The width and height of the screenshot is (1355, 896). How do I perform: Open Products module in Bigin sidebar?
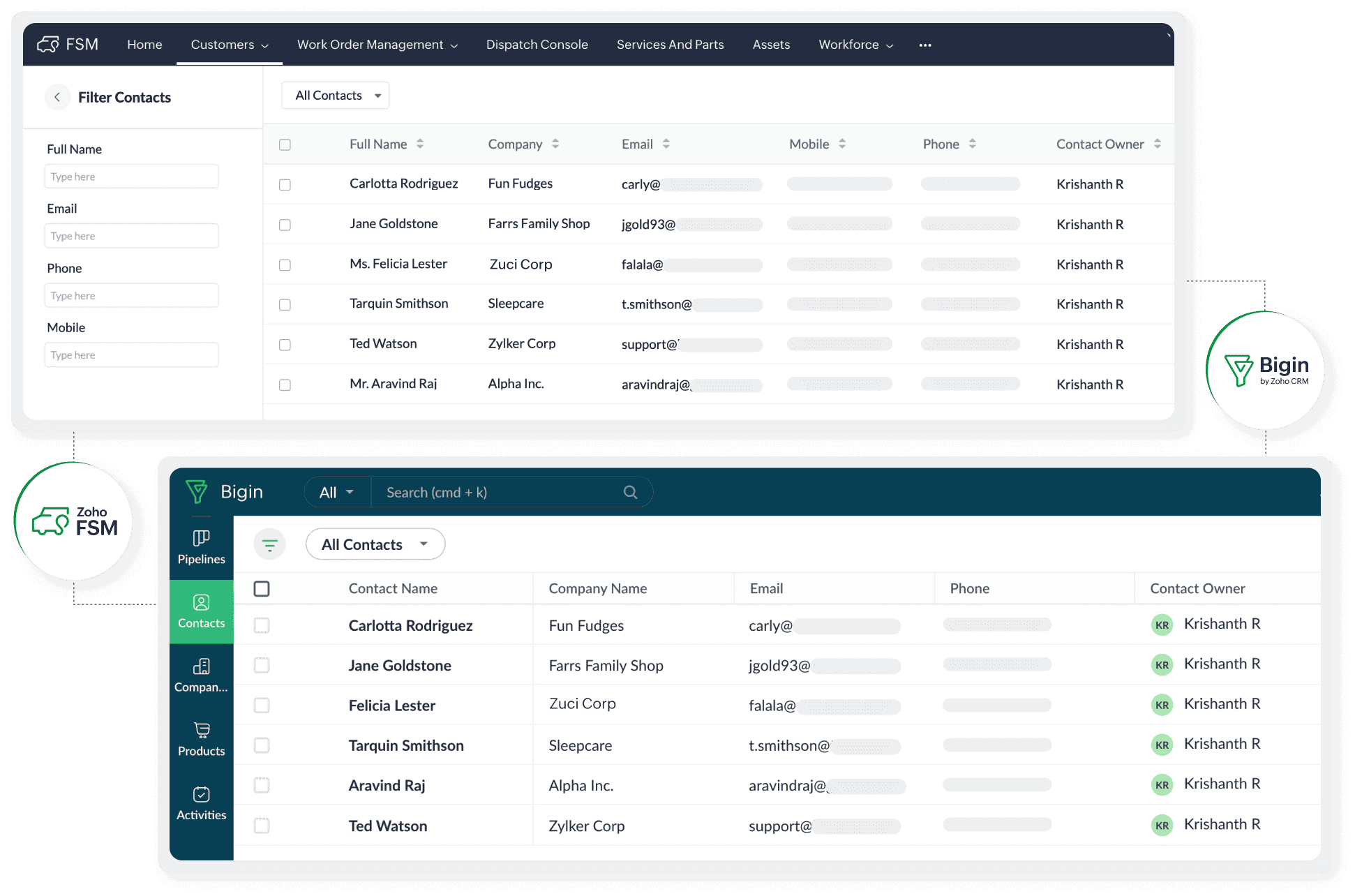(x=201, y=739)
